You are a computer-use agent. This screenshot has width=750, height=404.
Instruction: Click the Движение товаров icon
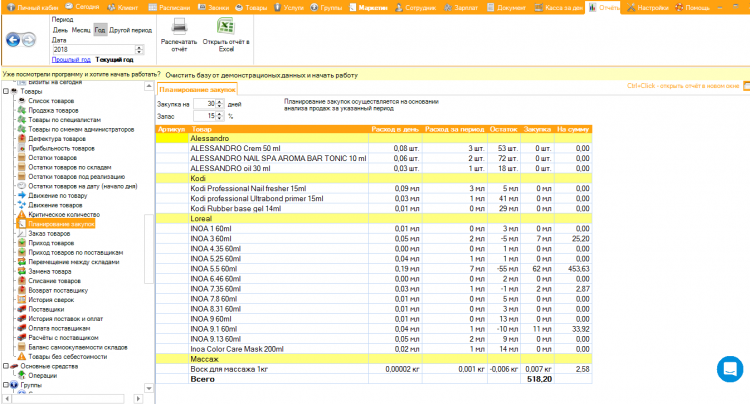[x=22, y=205]
